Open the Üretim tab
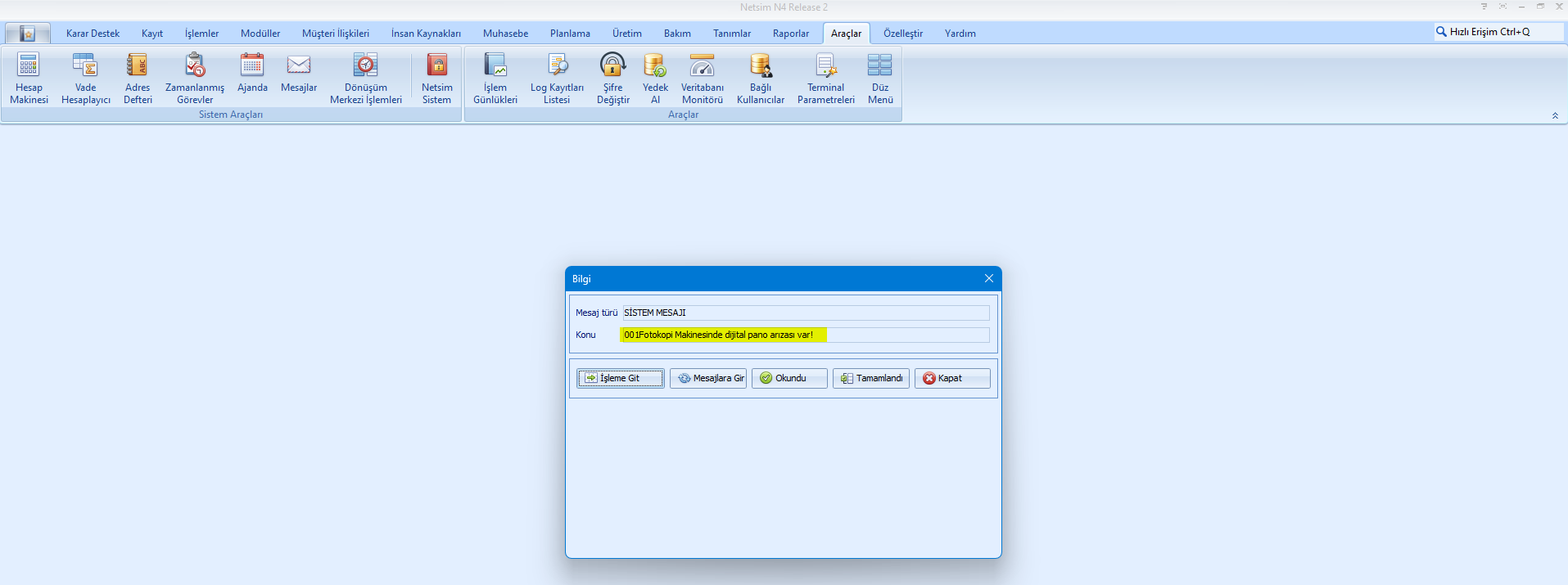 click(x=627, y=34)
